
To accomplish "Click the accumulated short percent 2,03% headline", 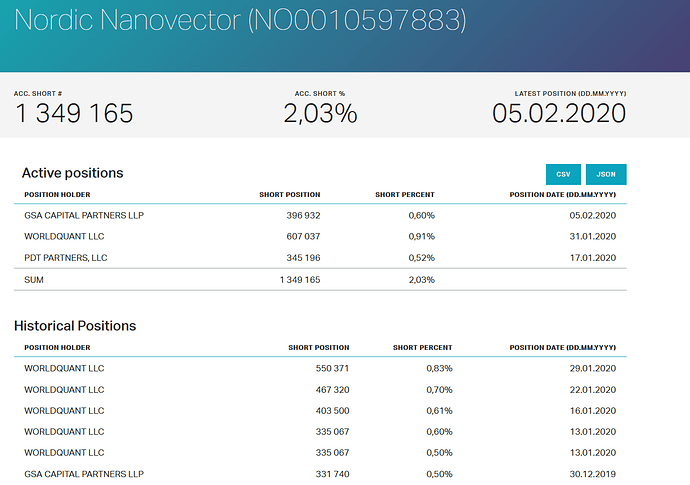I will (x=320, y=113).
